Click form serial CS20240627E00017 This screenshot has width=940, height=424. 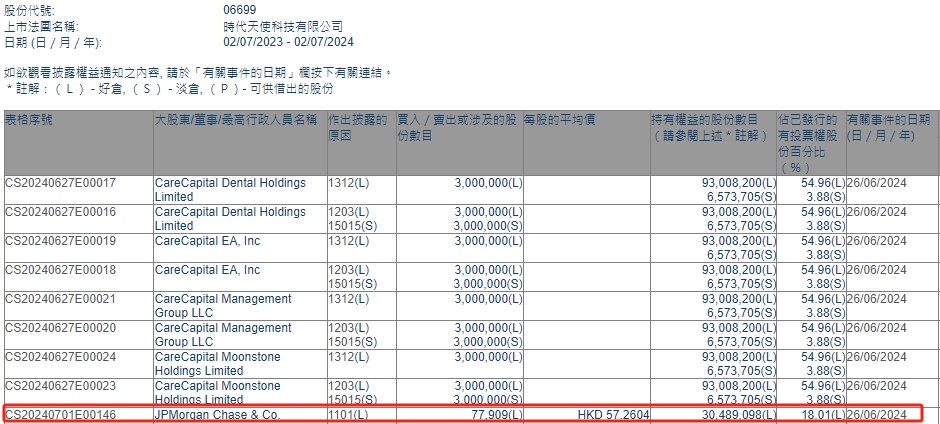[61, 183]
